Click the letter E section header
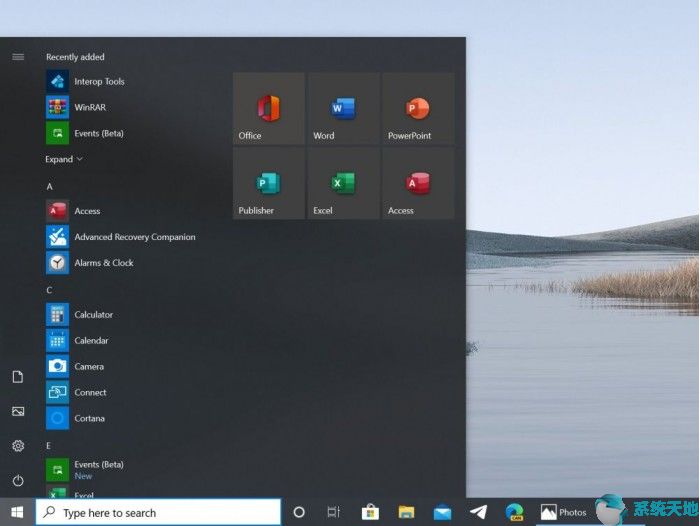Screen dimensions: 700x526 [x=48, y=446]
